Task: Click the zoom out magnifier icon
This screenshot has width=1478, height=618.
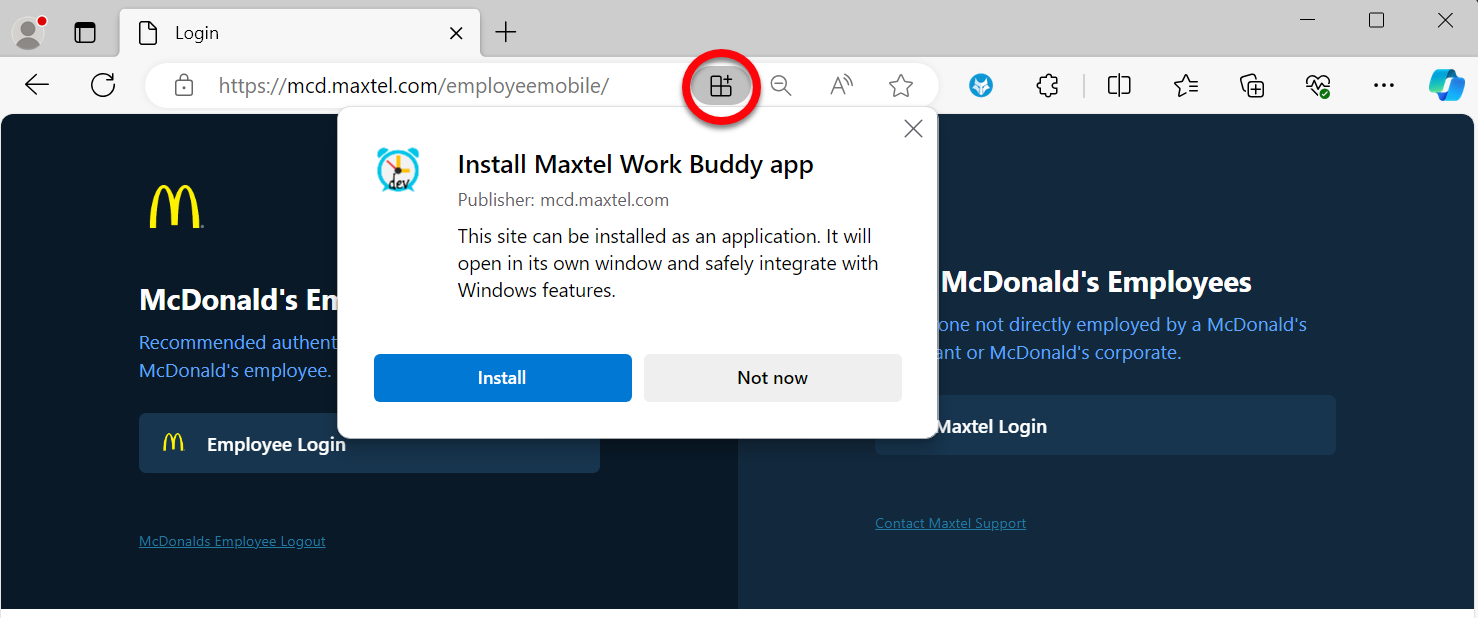Action: tap(781, 86)
